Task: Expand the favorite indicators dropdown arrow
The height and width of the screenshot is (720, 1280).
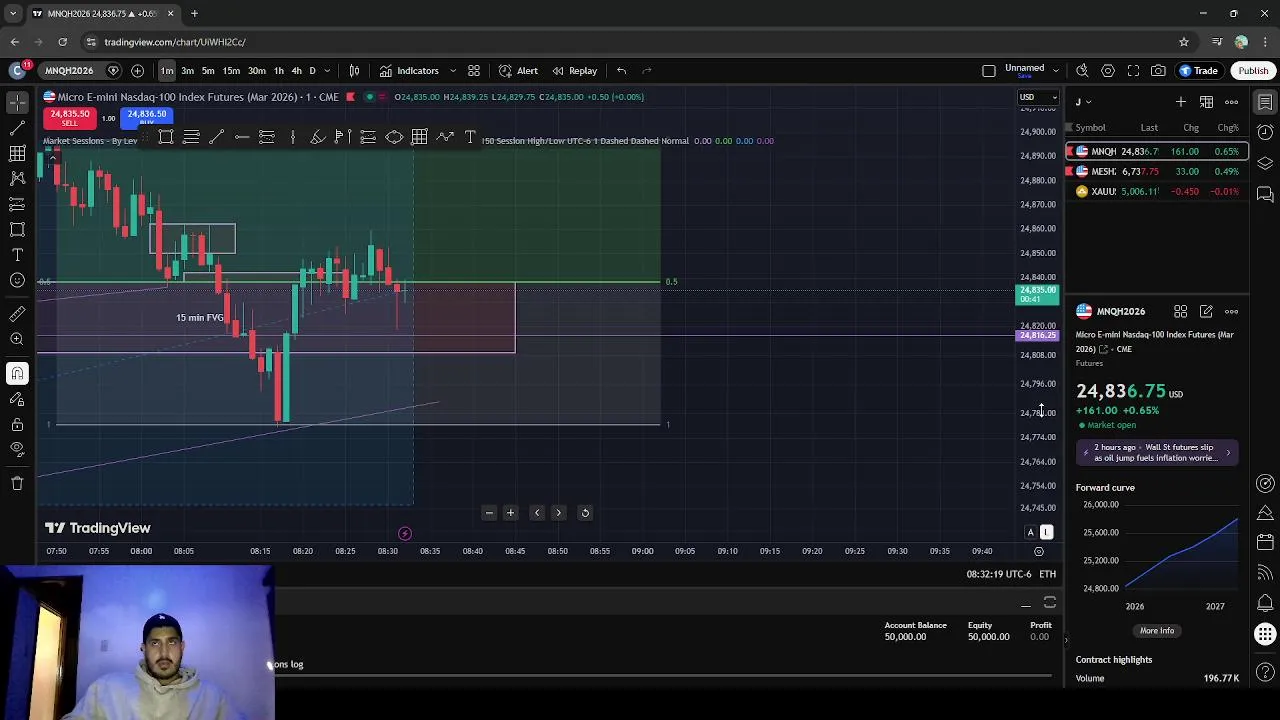Action: [x=452, y=71]
